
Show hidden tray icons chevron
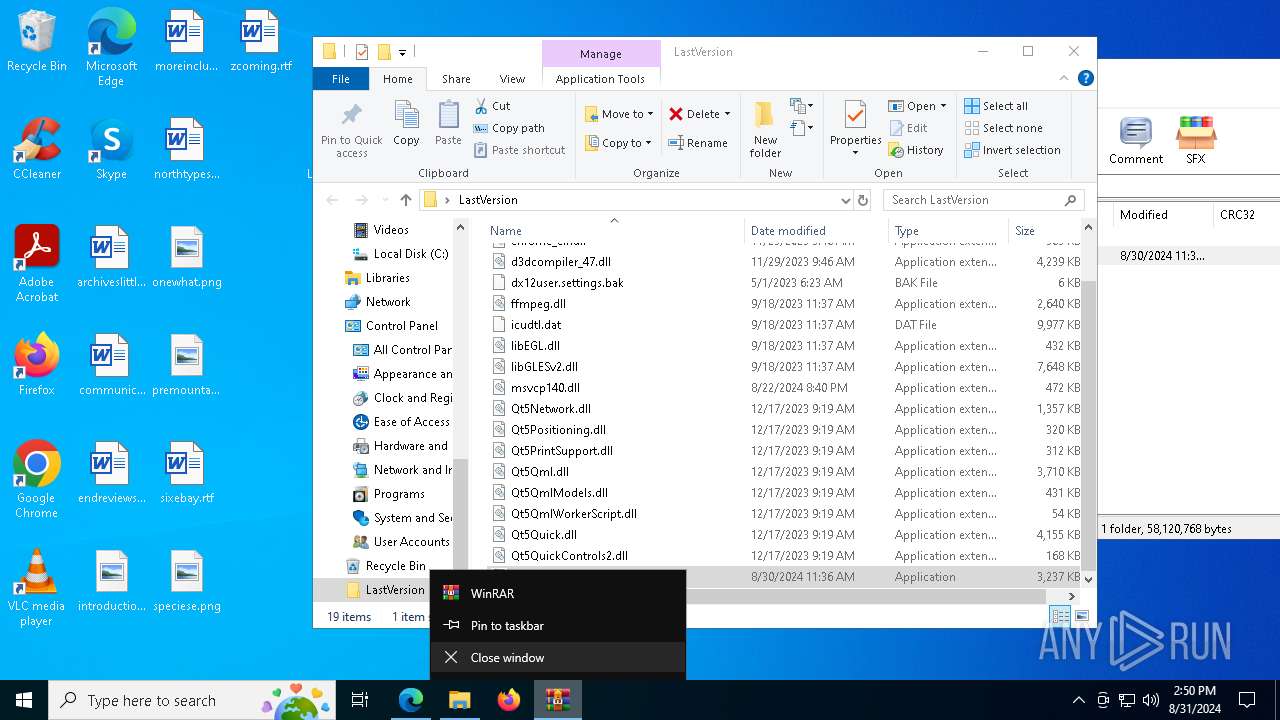pos(1078,700)
